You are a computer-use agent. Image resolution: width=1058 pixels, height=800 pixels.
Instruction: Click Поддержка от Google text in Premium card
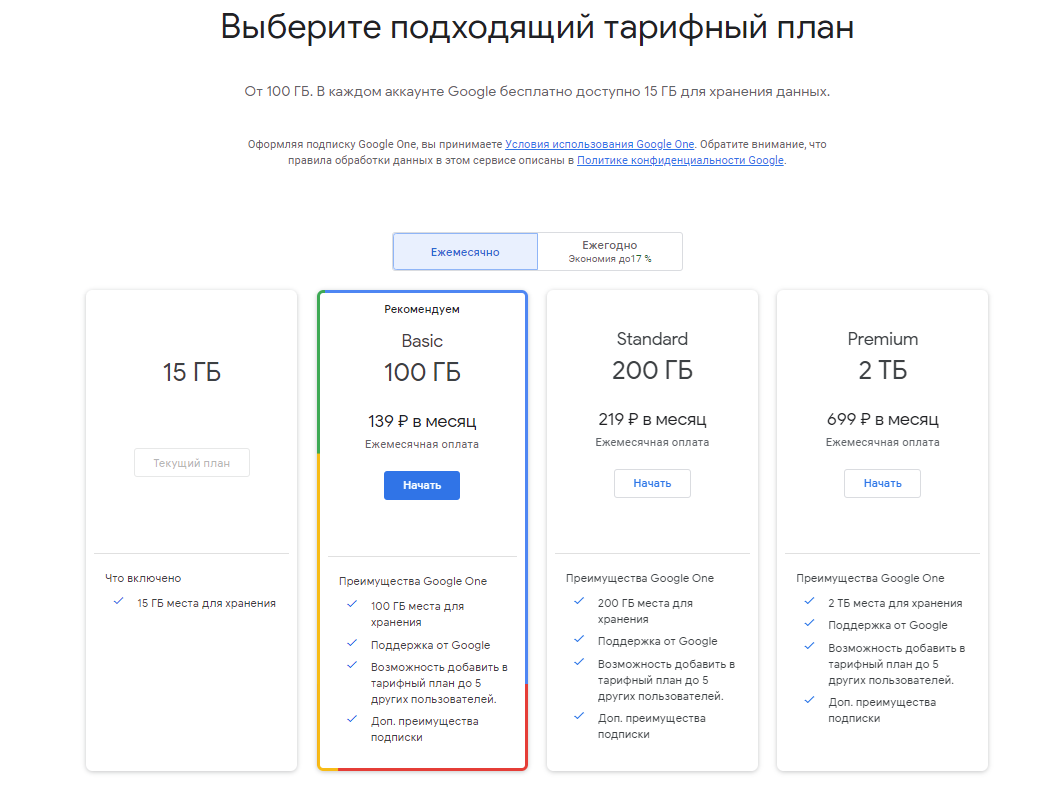pos(887,625)
